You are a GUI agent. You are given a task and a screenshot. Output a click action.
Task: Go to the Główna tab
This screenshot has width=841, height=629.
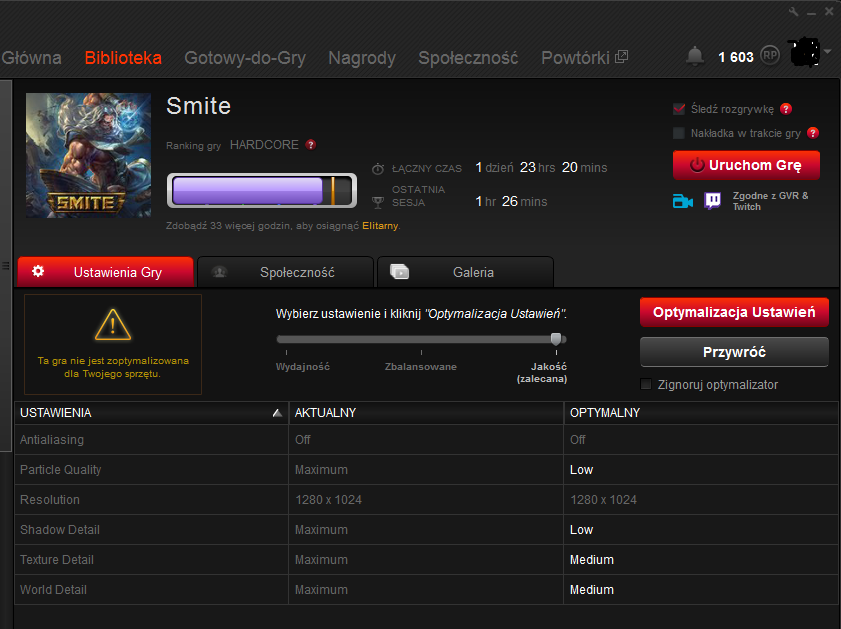tap(32, 57)
